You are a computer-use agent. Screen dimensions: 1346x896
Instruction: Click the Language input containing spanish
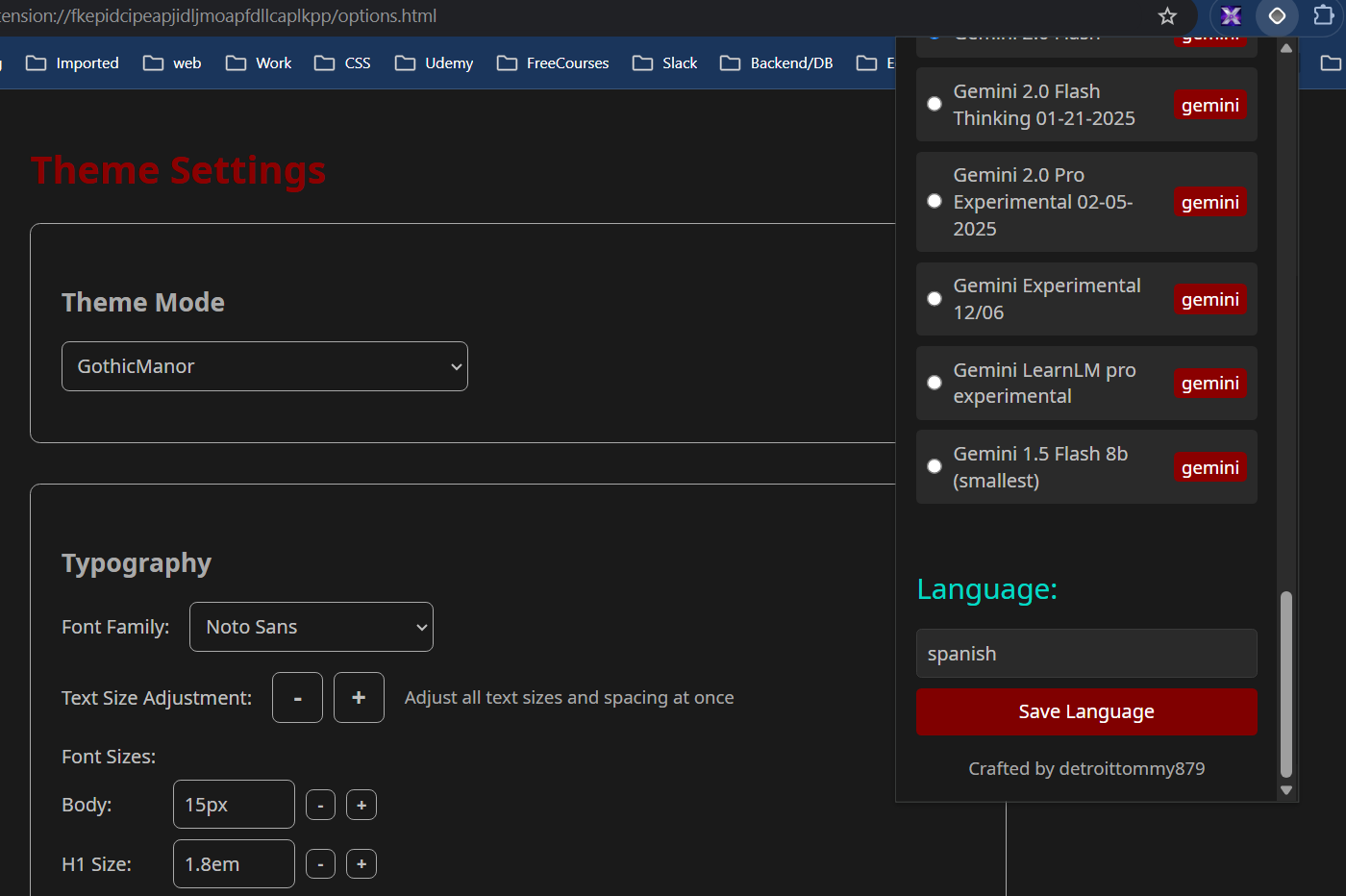[x=1086, y=654]
